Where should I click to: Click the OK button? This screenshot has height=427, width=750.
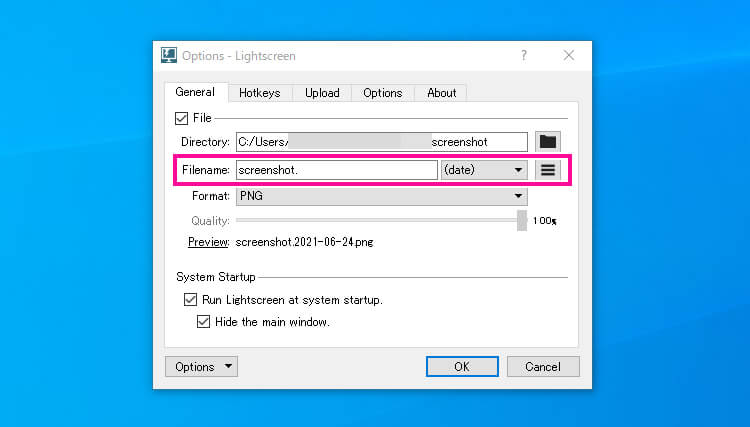tap(461, 367)
